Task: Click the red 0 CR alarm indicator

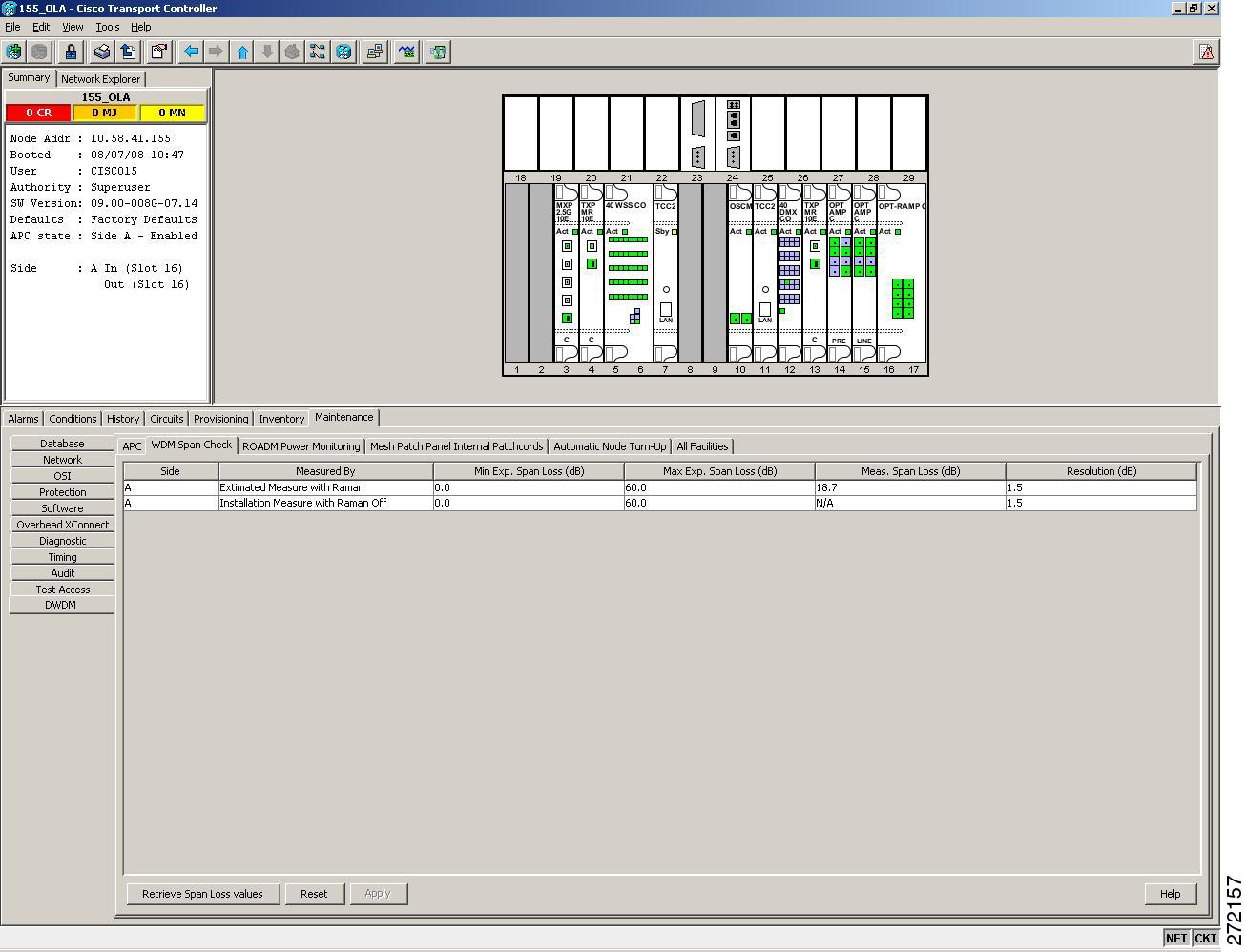Action: click(x=39, y=113)
